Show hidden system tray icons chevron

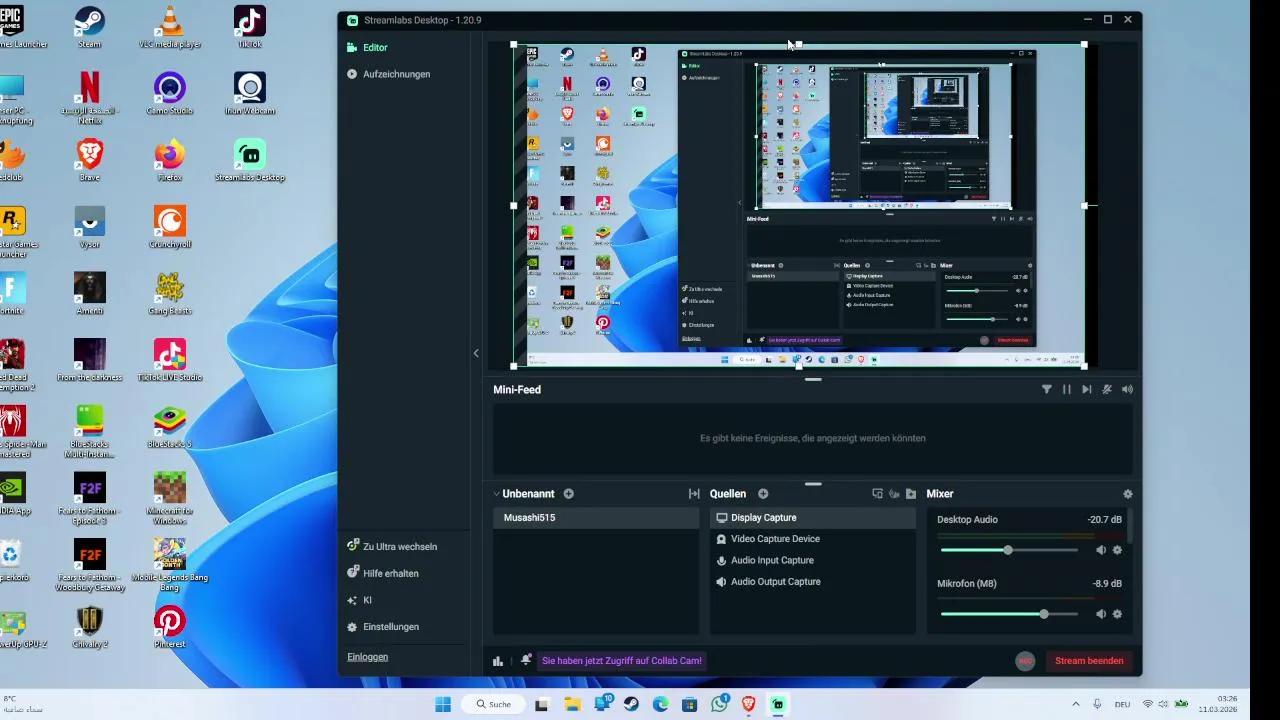(1075, 704)
